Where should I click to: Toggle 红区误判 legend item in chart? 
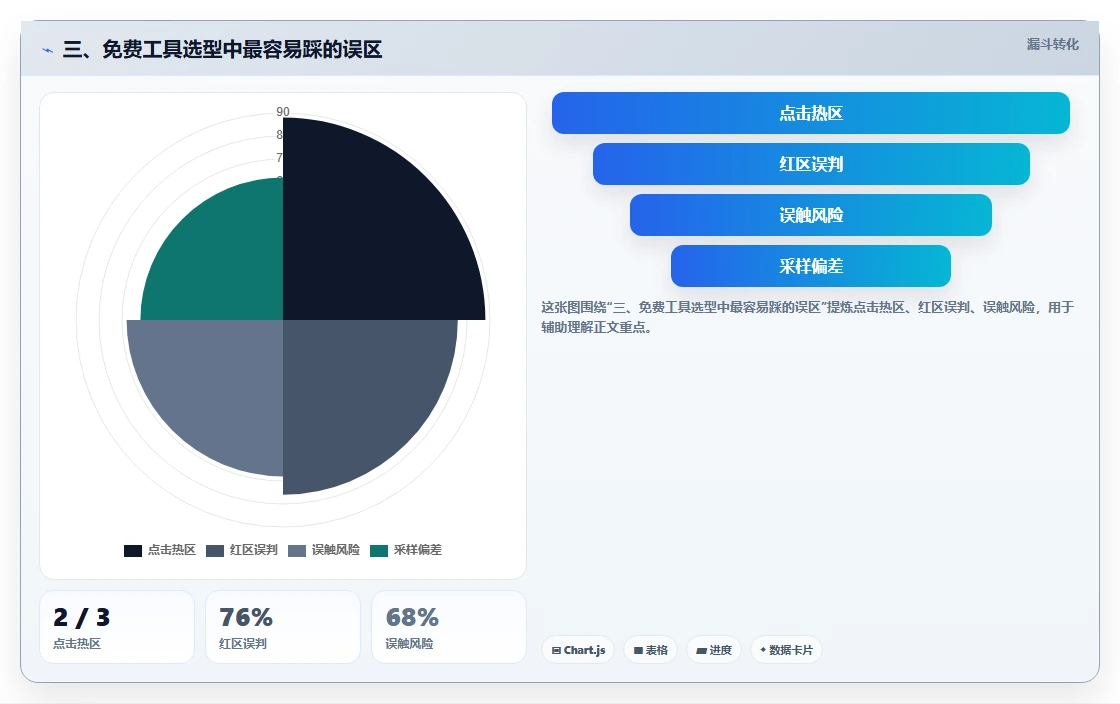tap(242, 550)
